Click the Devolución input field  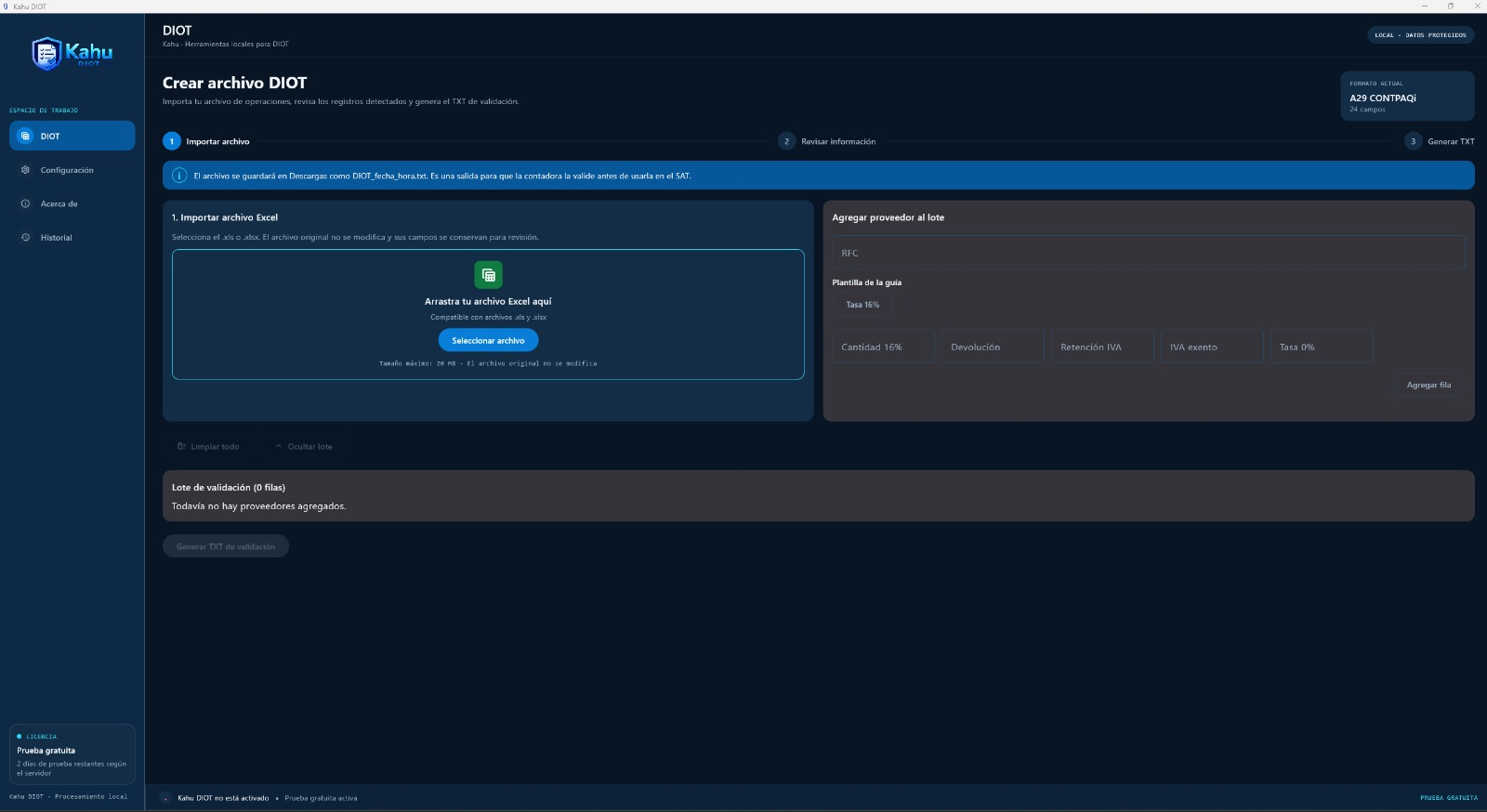[x=993, y=347]
